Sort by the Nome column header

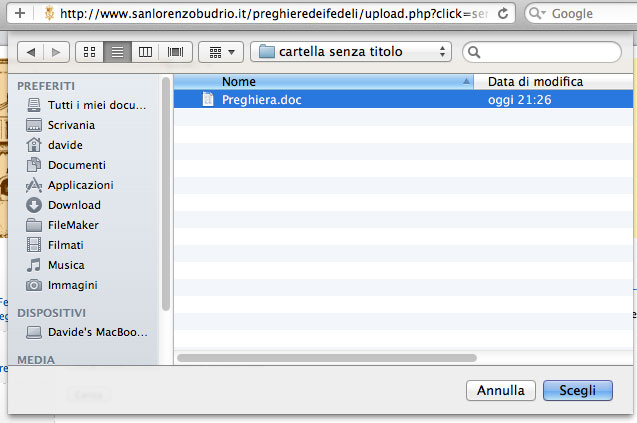323,82
